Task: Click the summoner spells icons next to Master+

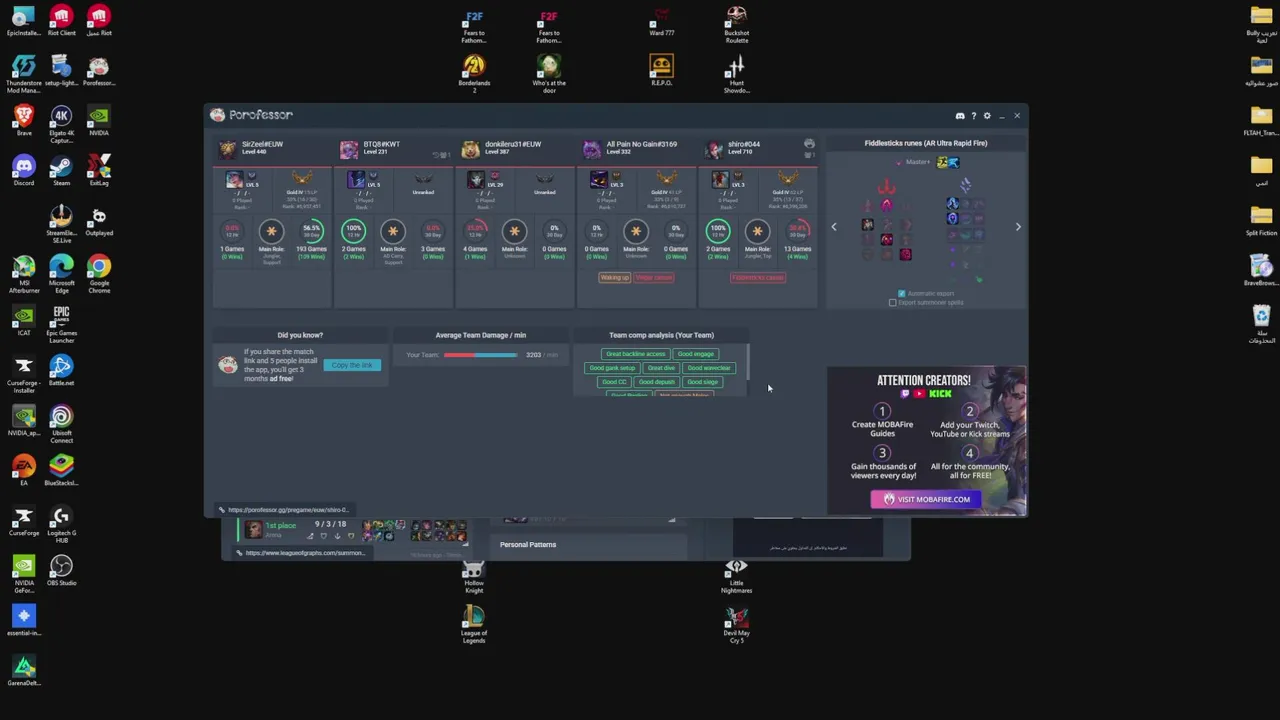Action: pyautogui.click(x=947, y=162)
